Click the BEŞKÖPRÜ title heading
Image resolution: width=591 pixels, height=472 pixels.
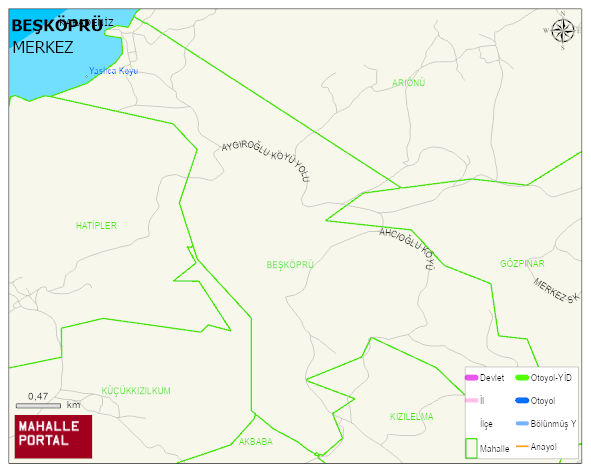tap(57, 26)
